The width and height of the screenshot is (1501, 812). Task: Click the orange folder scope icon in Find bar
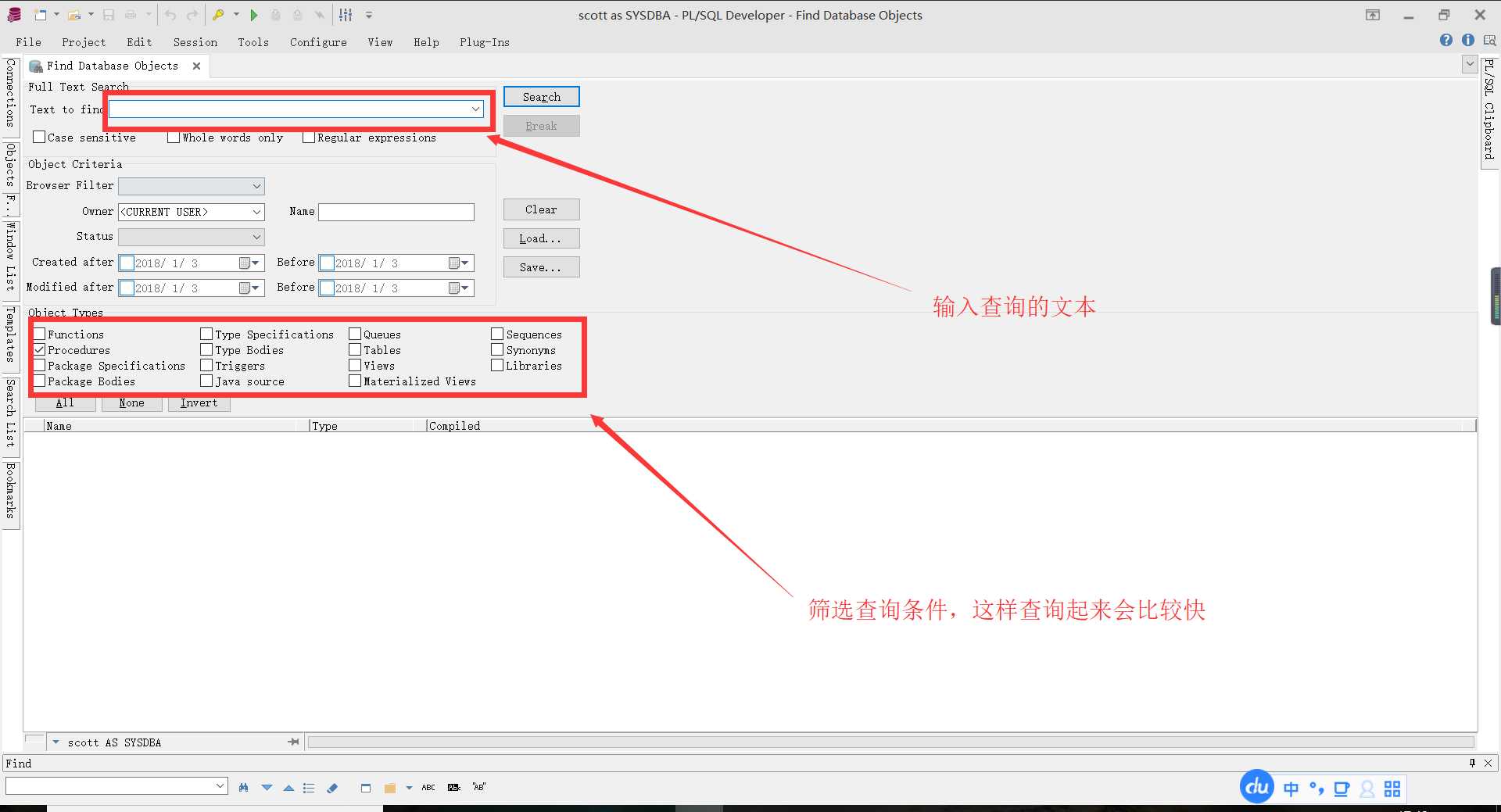(x=390, y=788)
